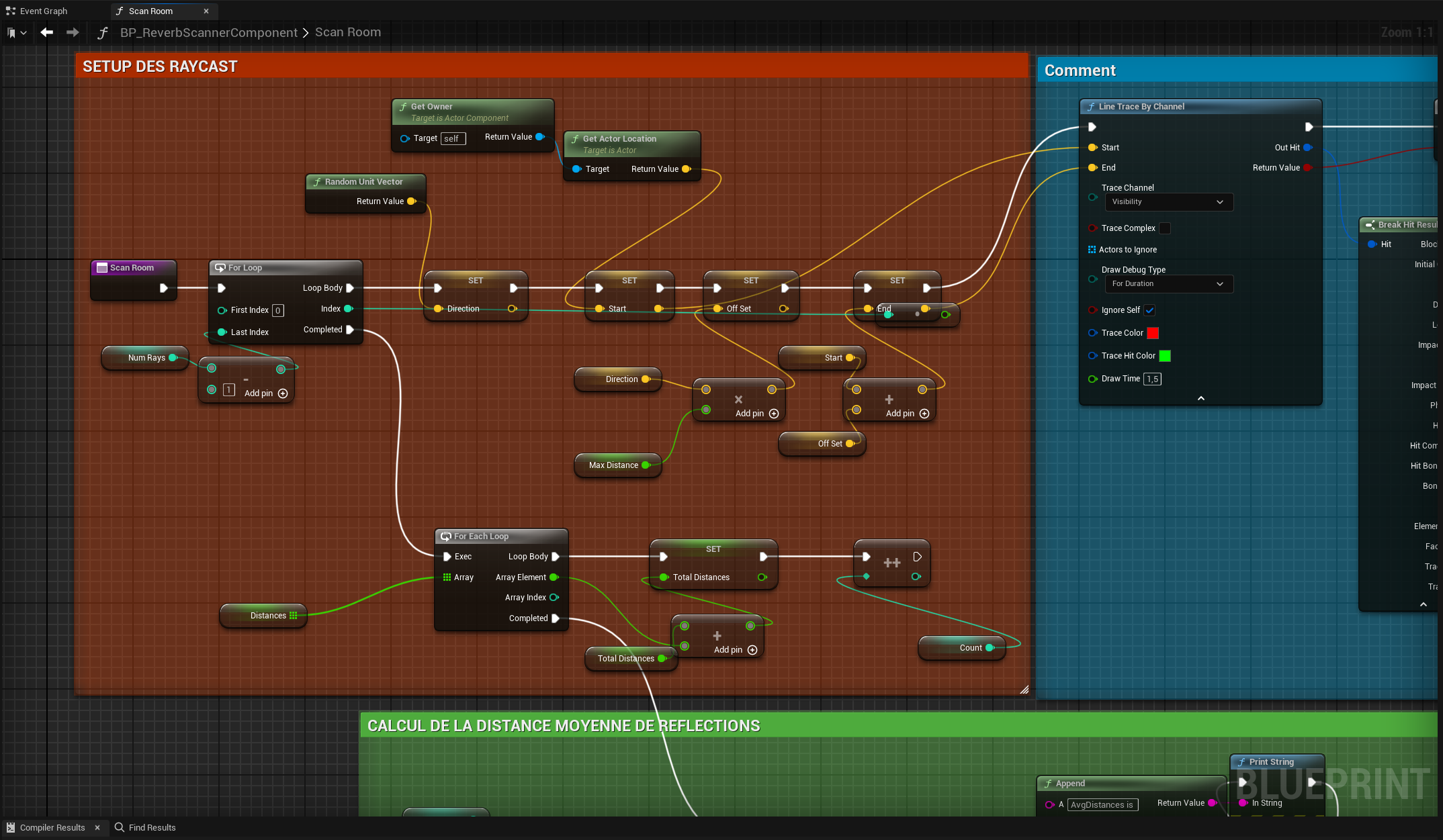
Task: Open the Draw Debug Type dropdown
Action: pyautogui.click(x=1168, y=284)
